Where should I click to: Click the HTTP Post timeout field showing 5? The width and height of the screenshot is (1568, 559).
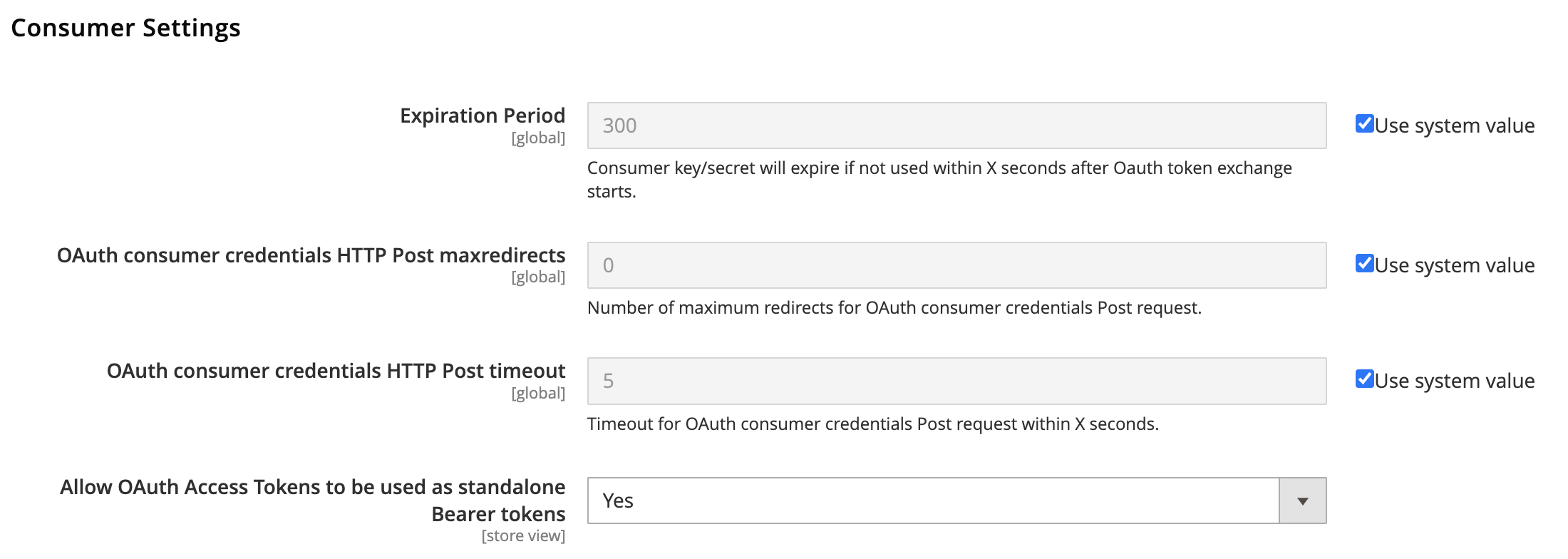pyautogui.click(x=956, y=381)
